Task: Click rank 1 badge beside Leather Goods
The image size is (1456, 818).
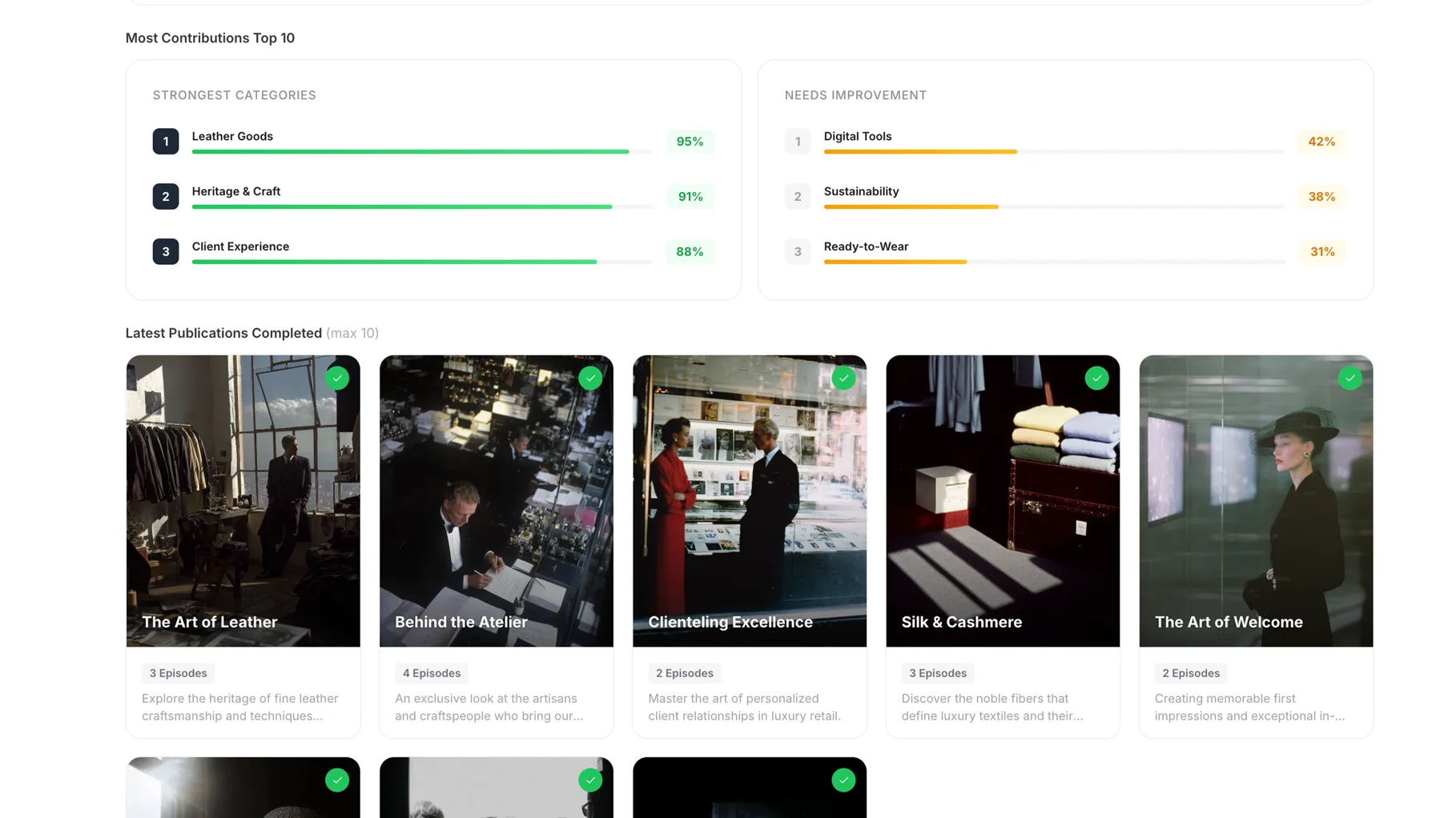Action: click(x=166, y=142)
